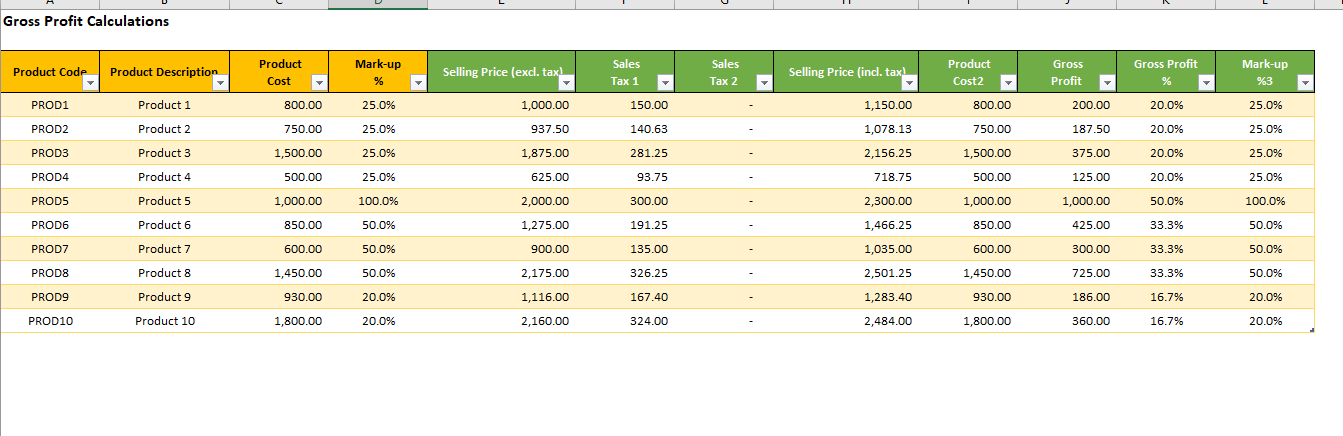Click the table resize handle at bottom-right corner
1343x436 pixels.
pyautogui.click(x=1312, y=330)
